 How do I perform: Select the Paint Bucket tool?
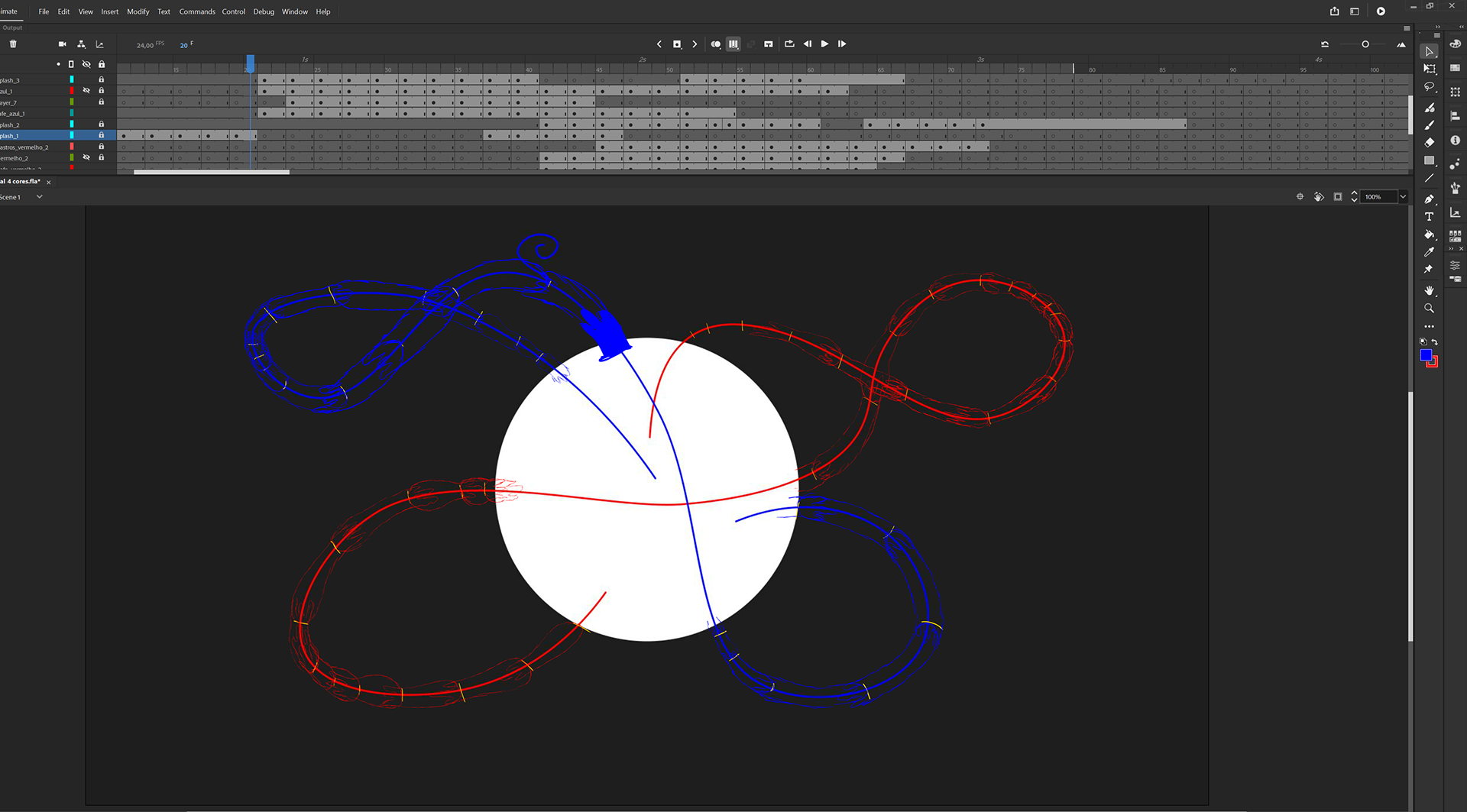click(1429, 235)
